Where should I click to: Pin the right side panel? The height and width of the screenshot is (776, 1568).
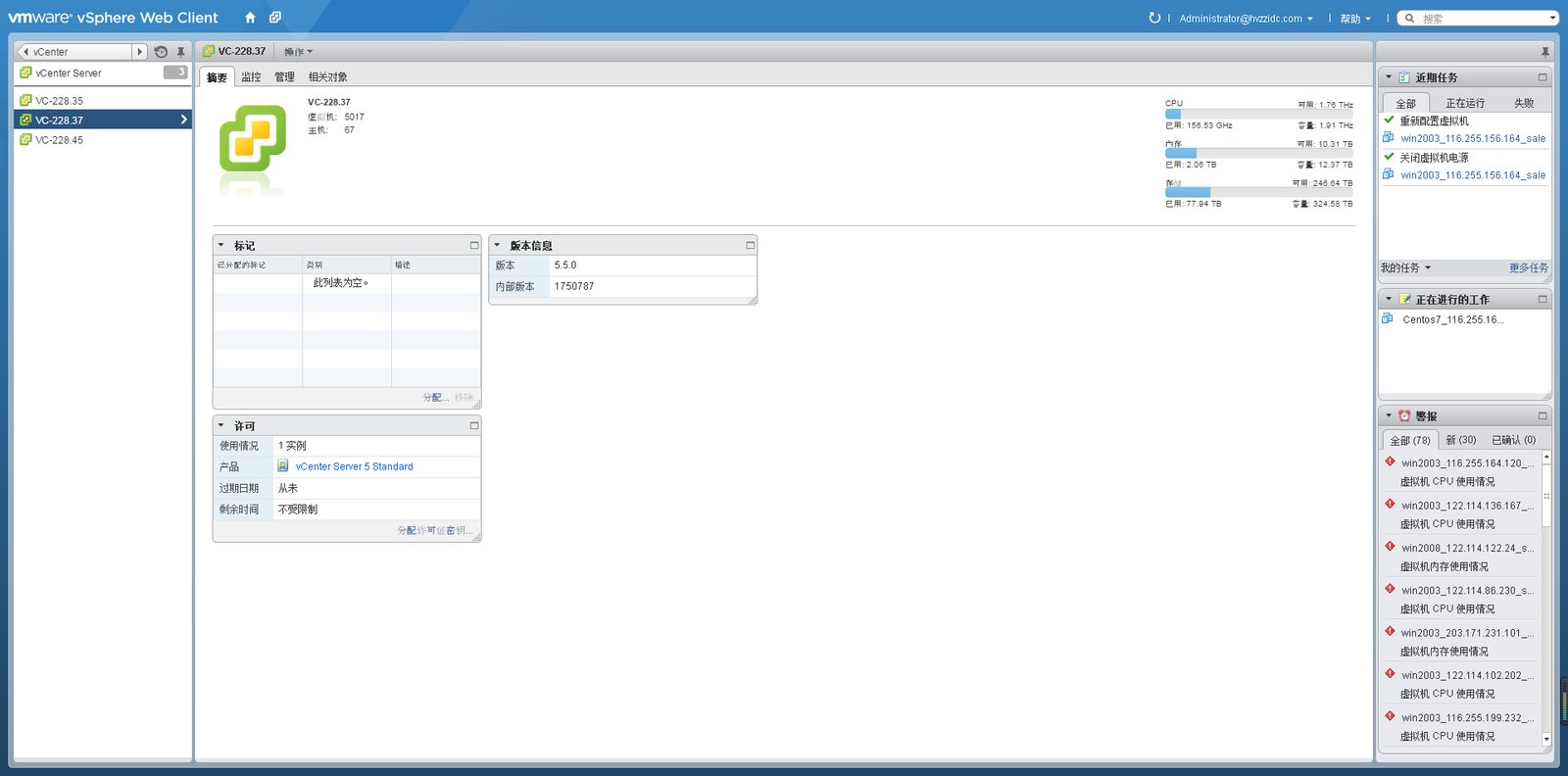(1545, 52)
